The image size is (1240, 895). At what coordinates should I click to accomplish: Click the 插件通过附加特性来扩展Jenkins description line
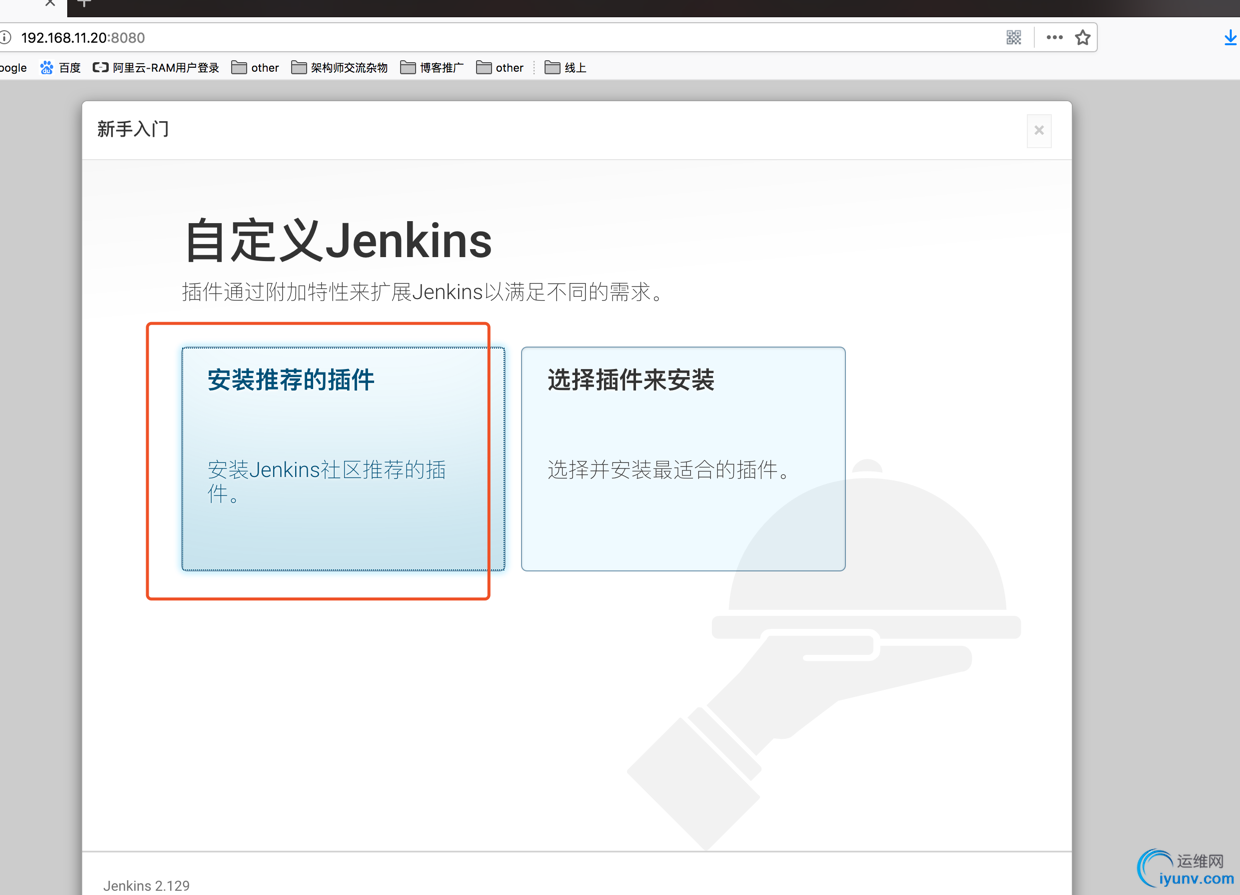point(424,293)
